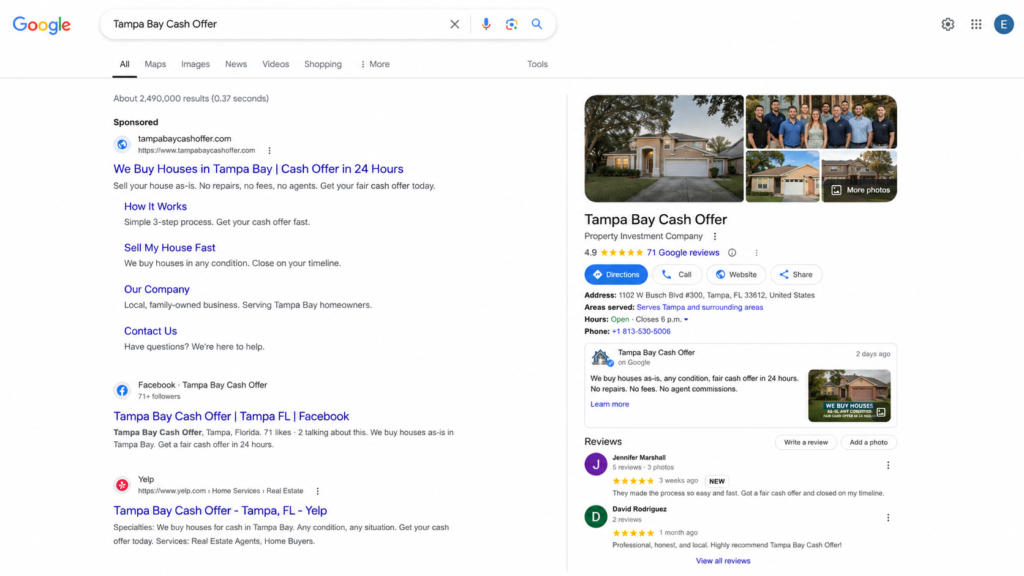Switch to the News tab

(236, 64)
